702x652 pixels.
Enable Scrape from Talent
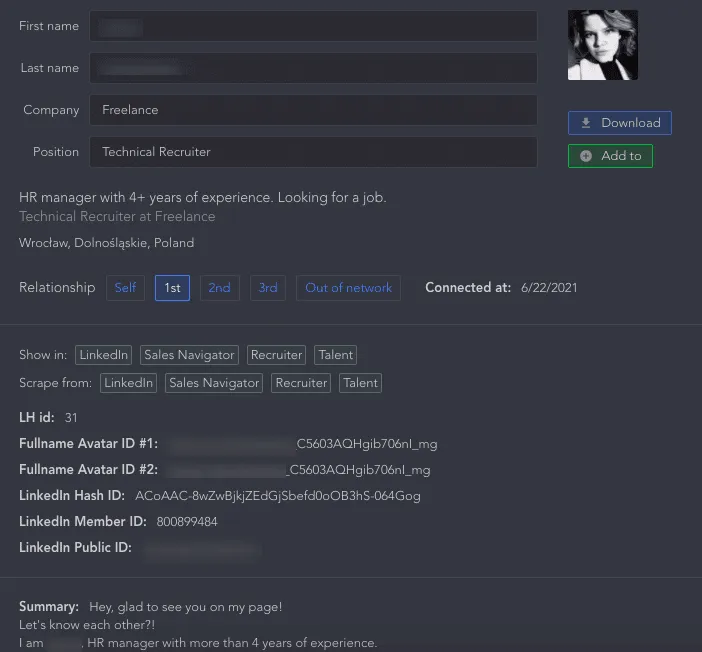(360, 383)
